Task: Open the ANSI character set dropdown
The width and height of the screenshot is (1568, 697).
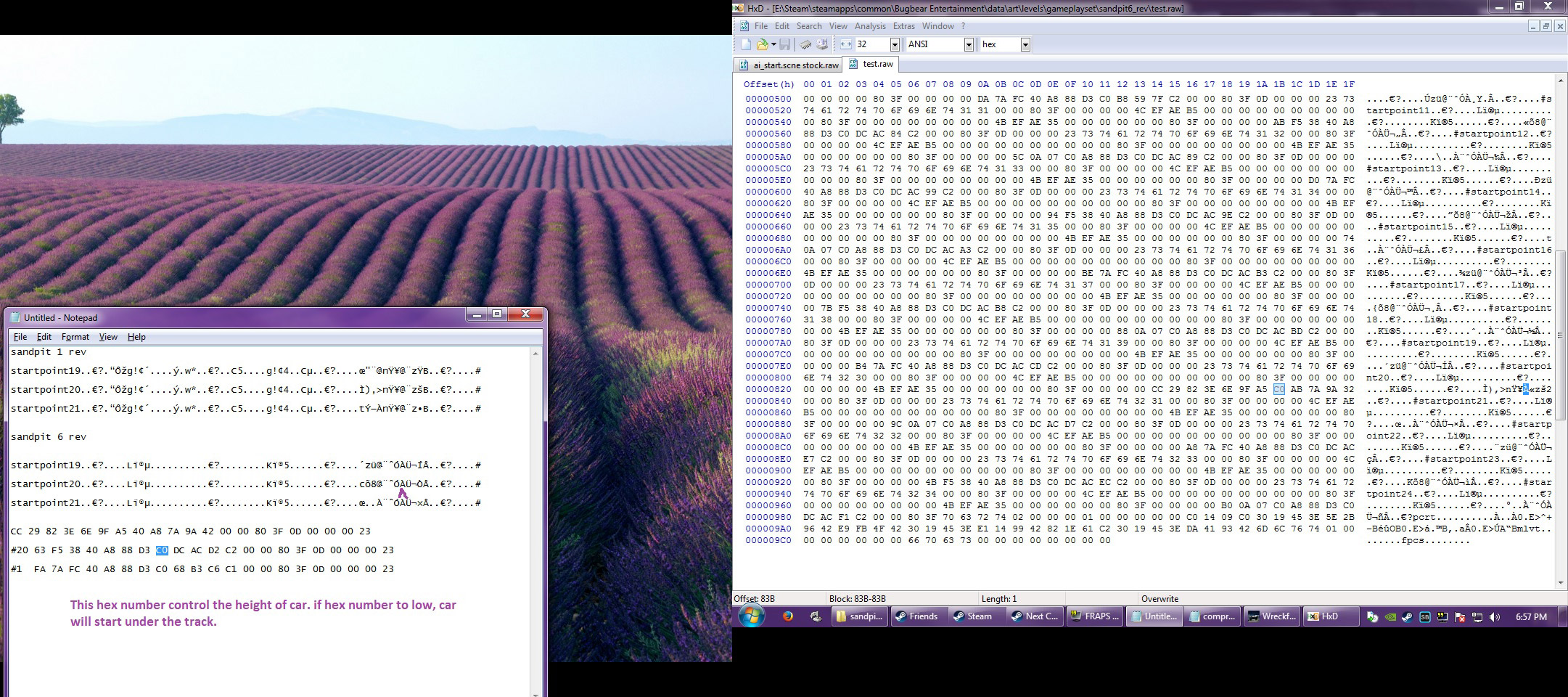Action: 969,44
